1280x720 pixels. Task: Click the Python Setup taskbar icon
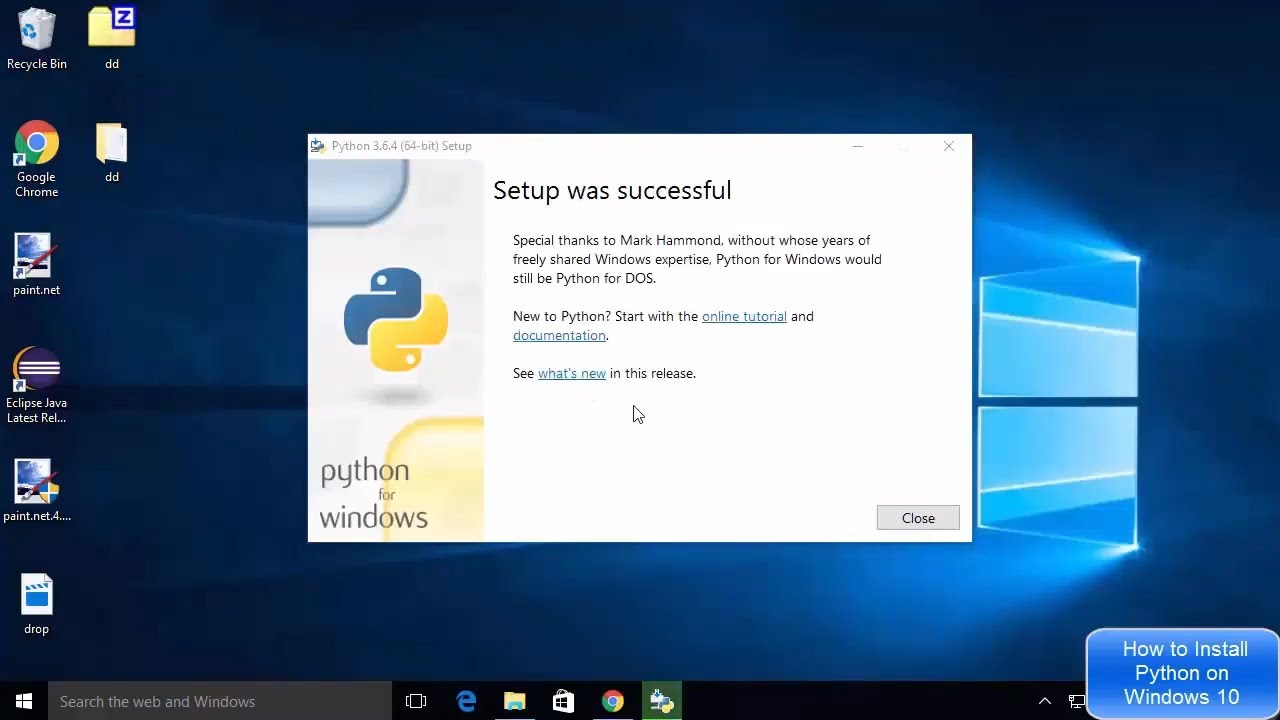[x=661, y=701]
